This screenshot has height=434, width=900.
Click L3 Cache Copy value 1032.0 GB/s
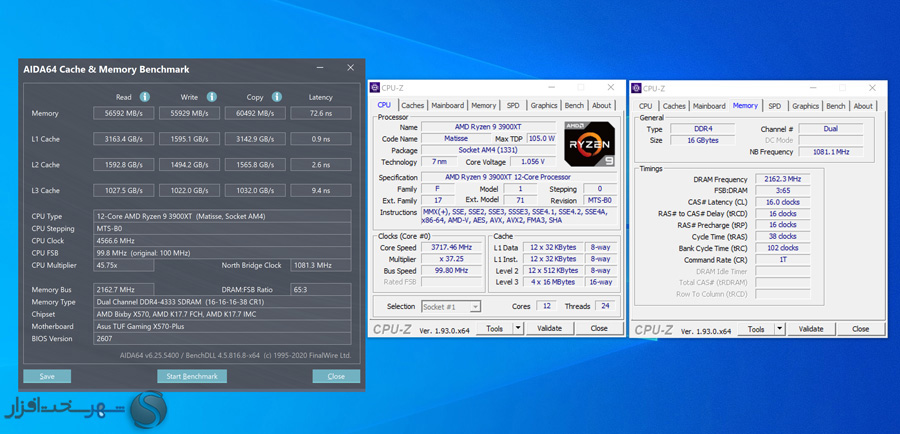[x=255, y=191]
